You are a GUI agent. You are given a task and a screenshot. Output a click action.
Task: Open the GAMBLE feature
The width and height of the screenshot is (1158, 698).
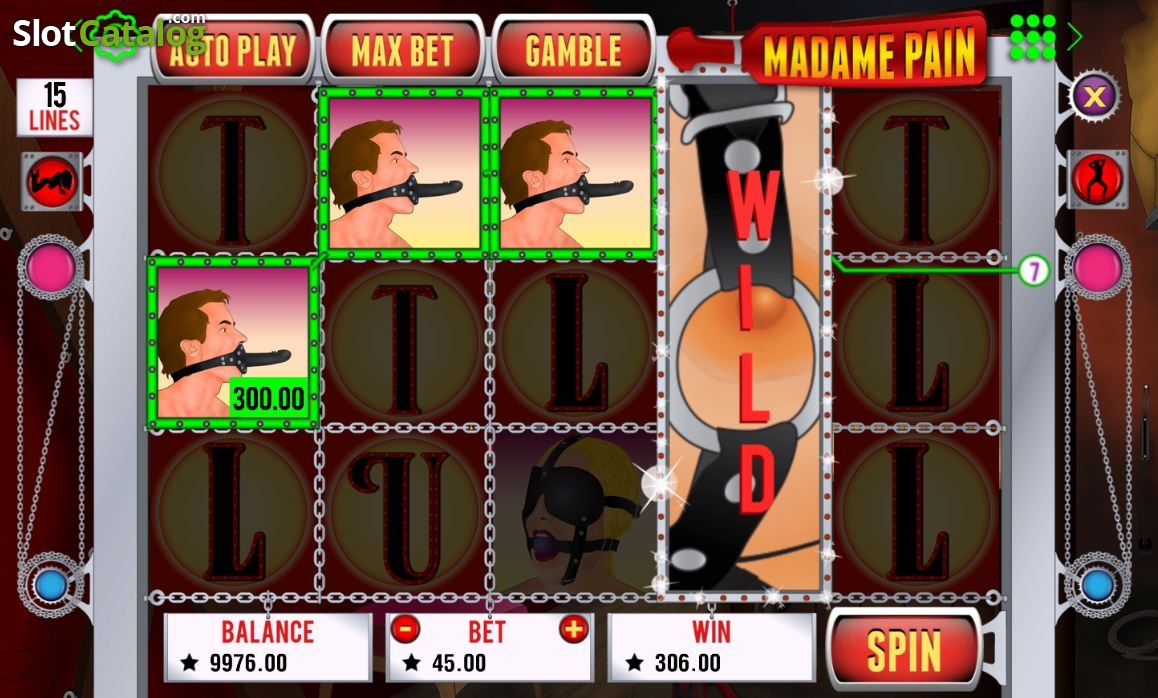pos(573,50)
